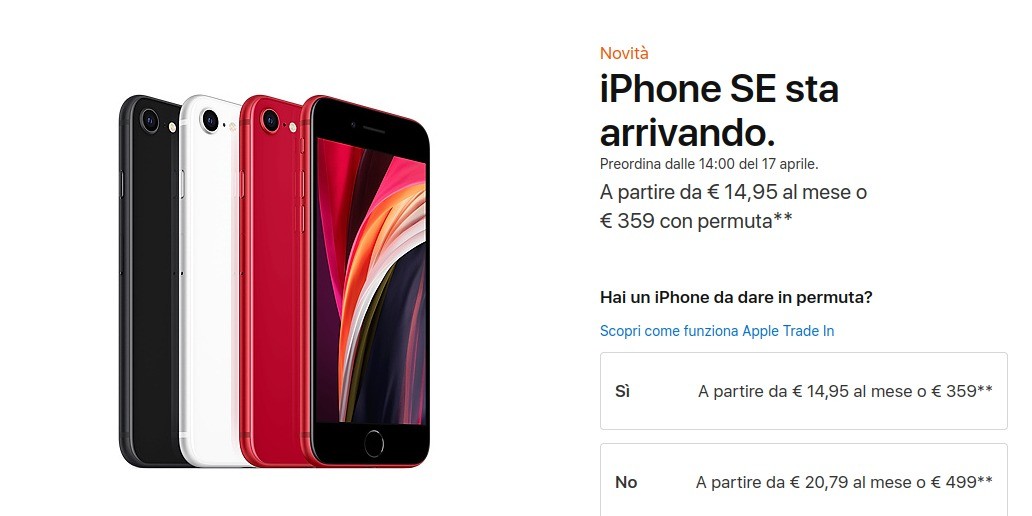Click the flash on the red iPhone back
The width and height of the screenshot is (1032, 516).
[x=292, y=128]
